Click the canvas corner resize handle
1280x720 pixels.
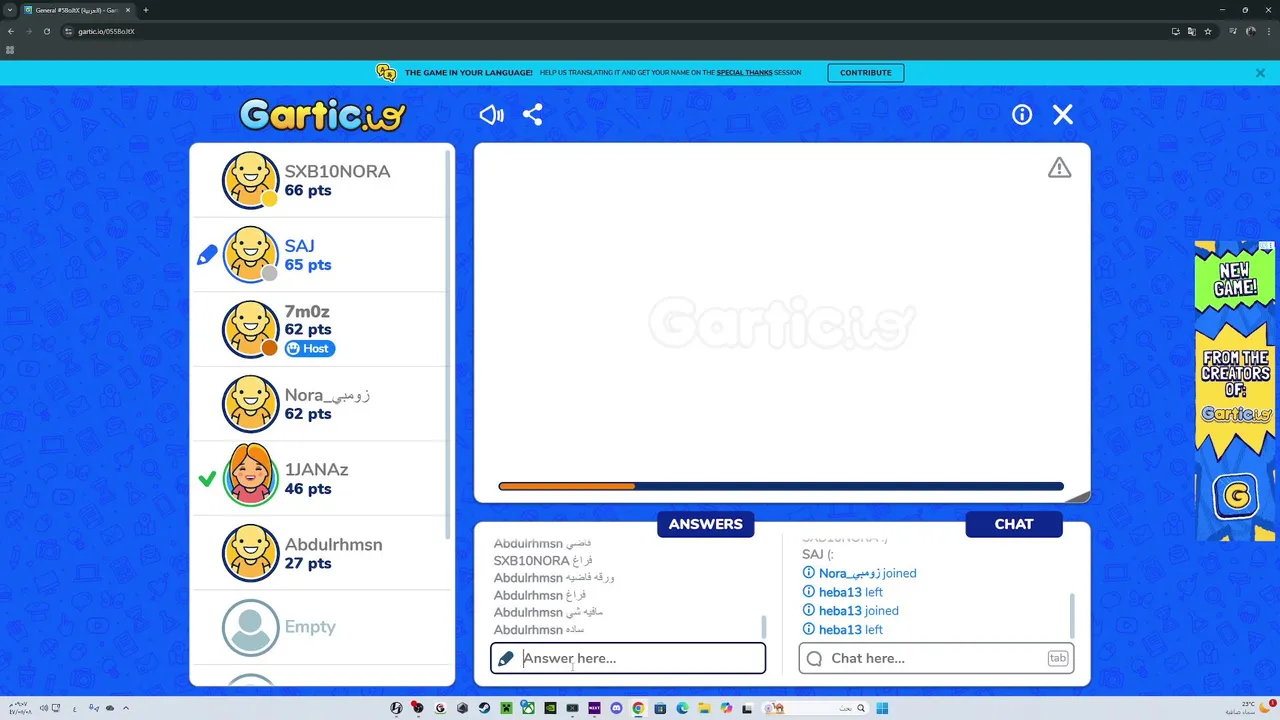point(1078,495)
